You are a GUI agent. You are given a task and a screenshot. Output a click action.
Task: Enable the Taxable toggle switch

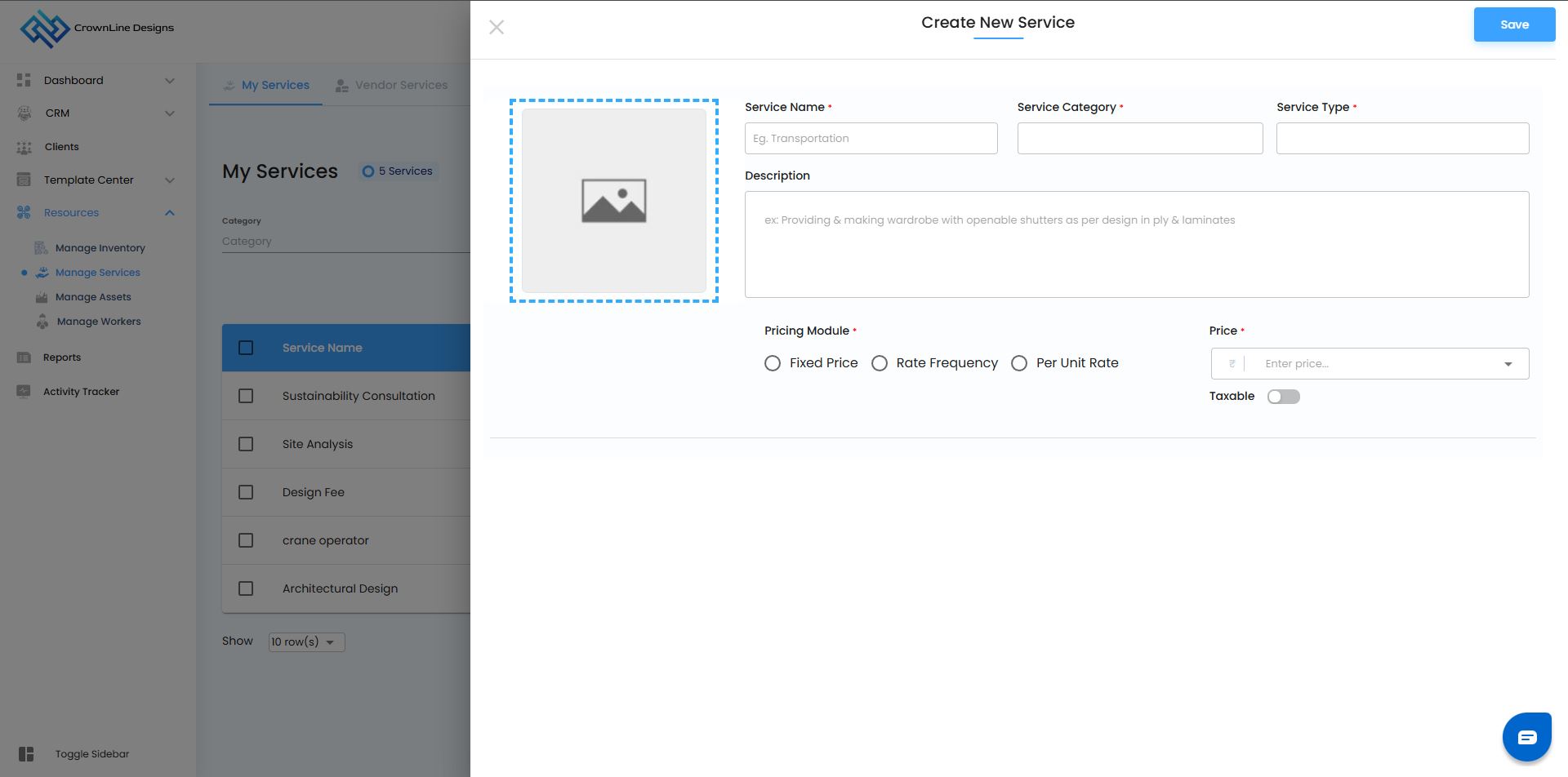(1283, 397)
